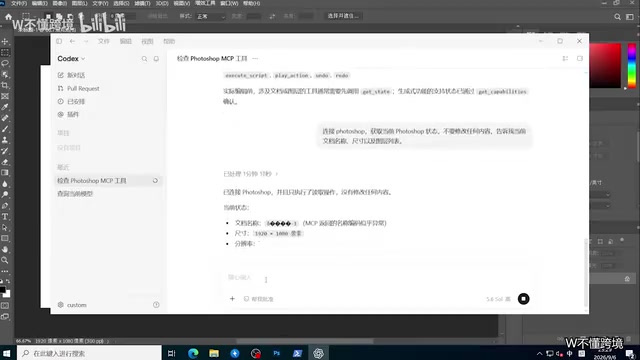The height and width of the screenshot is (360, 640).
Task: Open the more options ellipsis beside chat title
Action: pyautogui.click(x=255, y=58)
